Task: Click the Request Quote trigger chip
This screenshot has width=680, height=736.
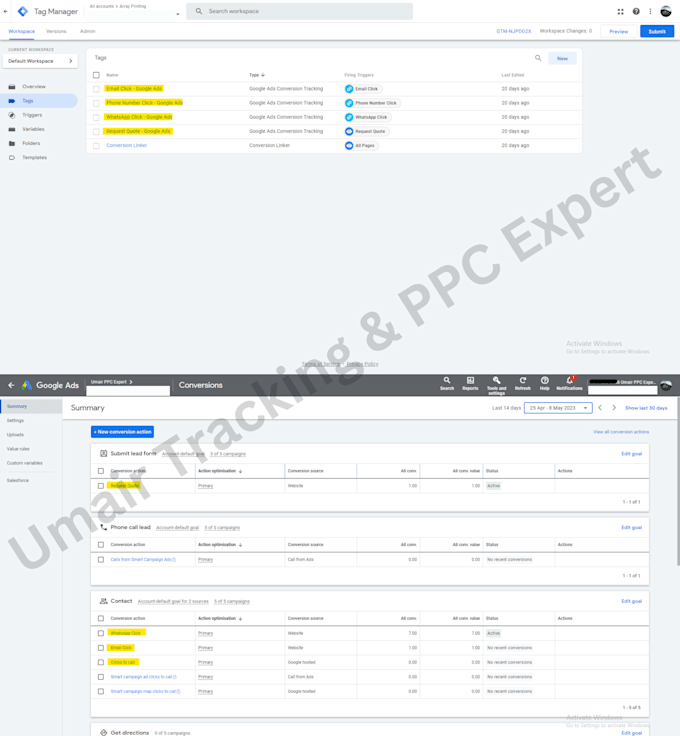Action: tap(367, 131)
